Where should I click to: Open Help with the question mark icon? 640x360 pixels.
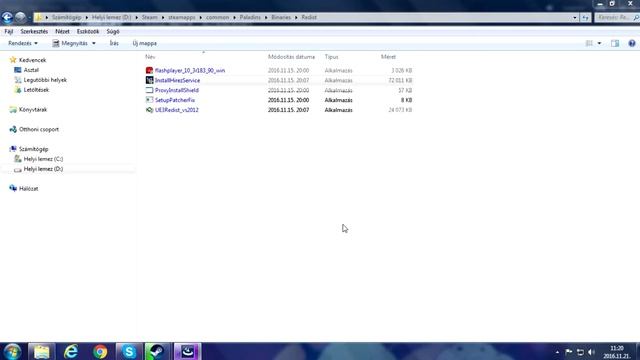632,43
